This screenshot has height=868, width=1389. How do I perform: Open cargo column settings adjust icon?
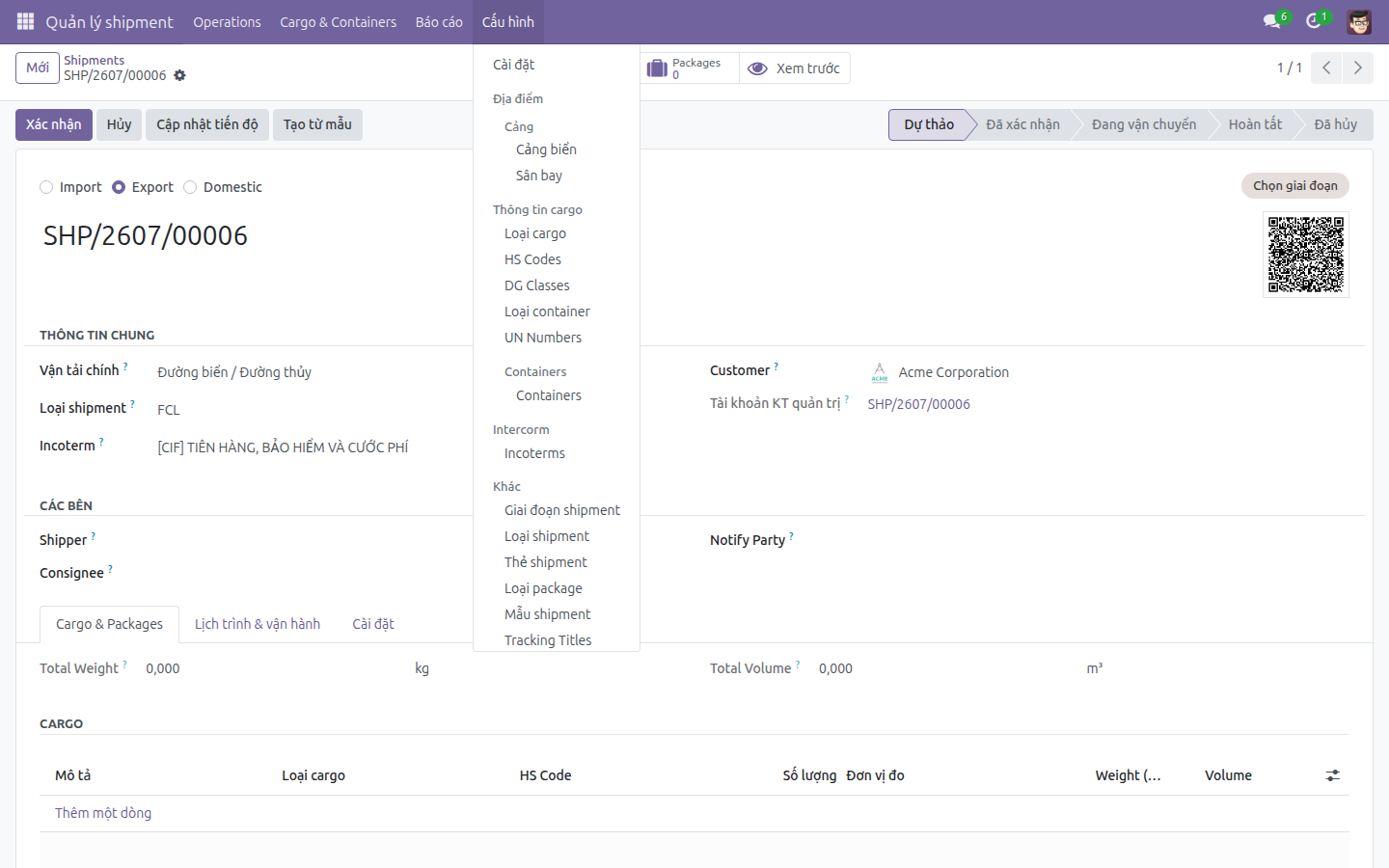(1333, 775)
